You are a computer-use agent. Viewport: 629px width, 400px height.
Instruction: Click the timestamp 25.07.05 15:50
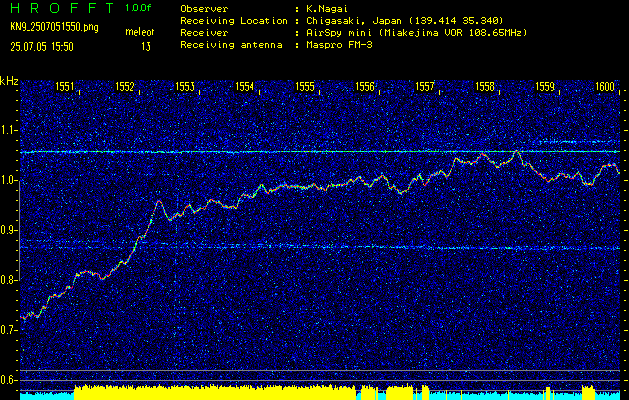coord(42,47)
